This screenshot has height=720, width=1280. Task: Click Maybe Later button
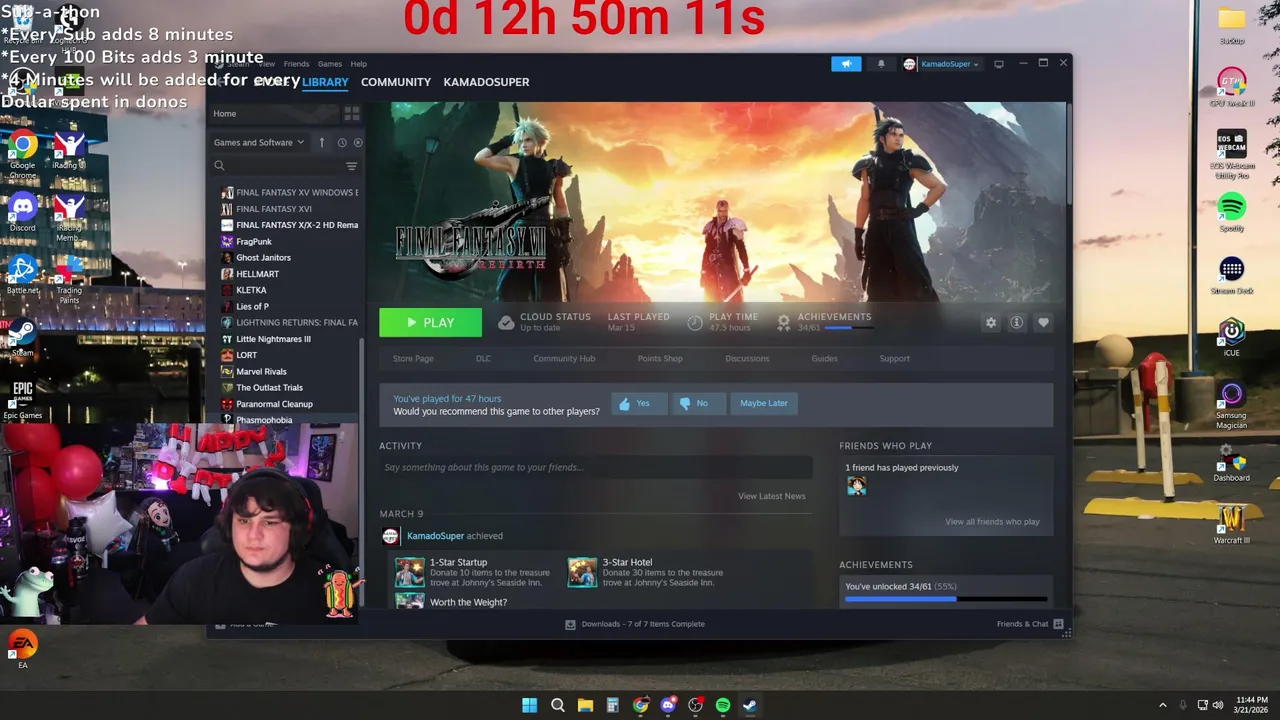click(764, 403)
